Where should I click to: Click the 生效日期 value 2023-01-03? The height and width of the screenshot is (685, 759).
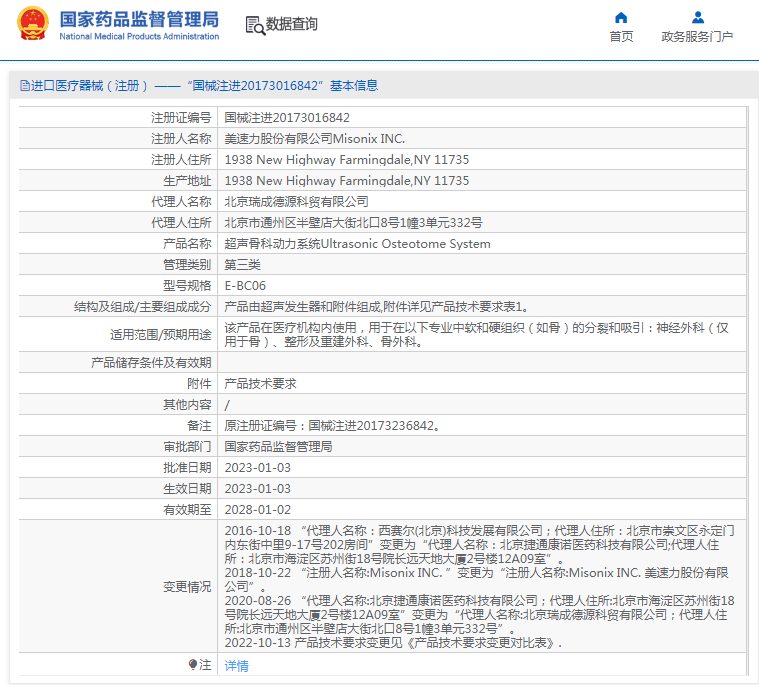click(x=258, y=489)
